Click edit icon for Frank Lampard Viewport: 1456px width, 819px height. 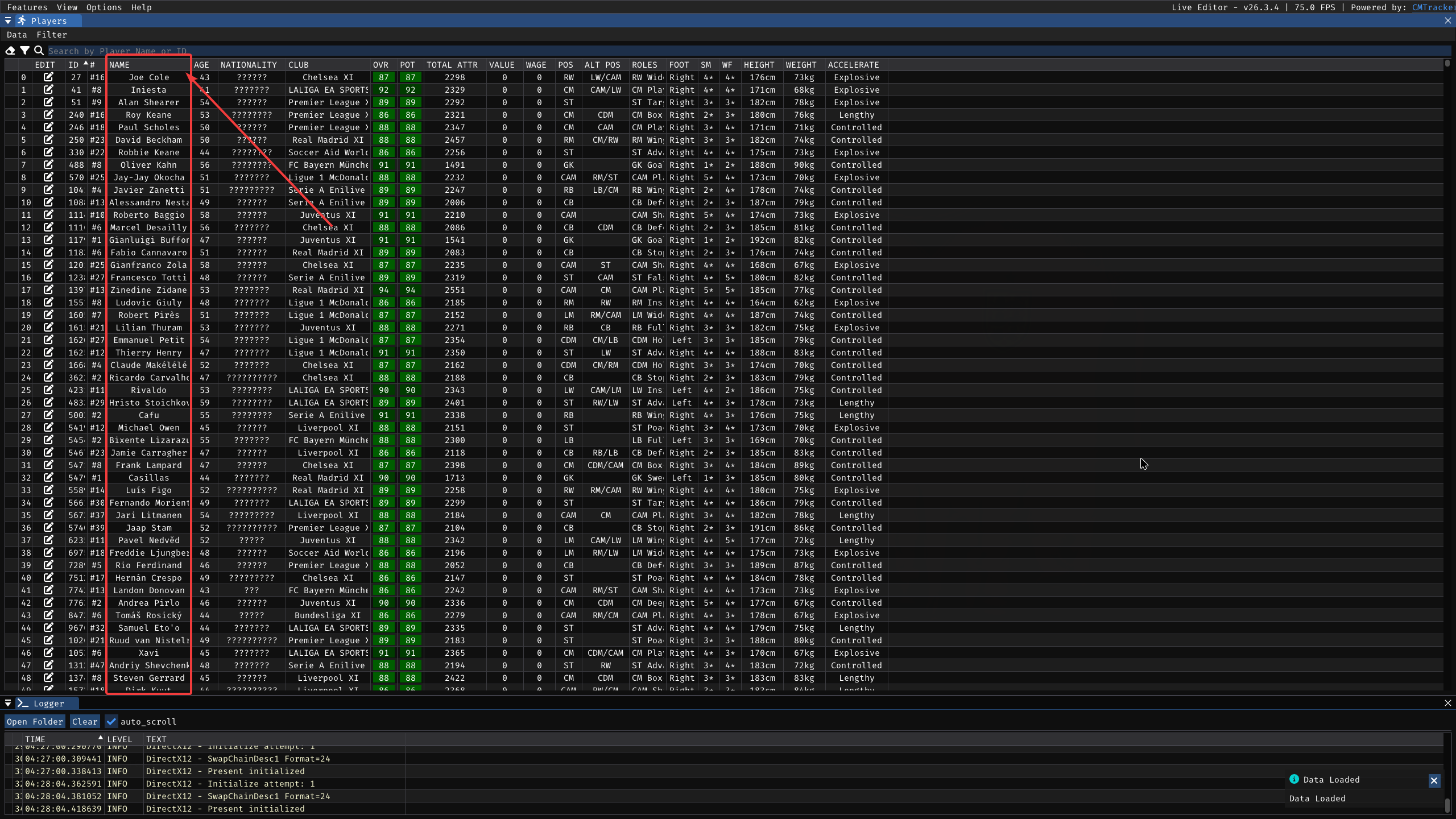pos(48,465)
